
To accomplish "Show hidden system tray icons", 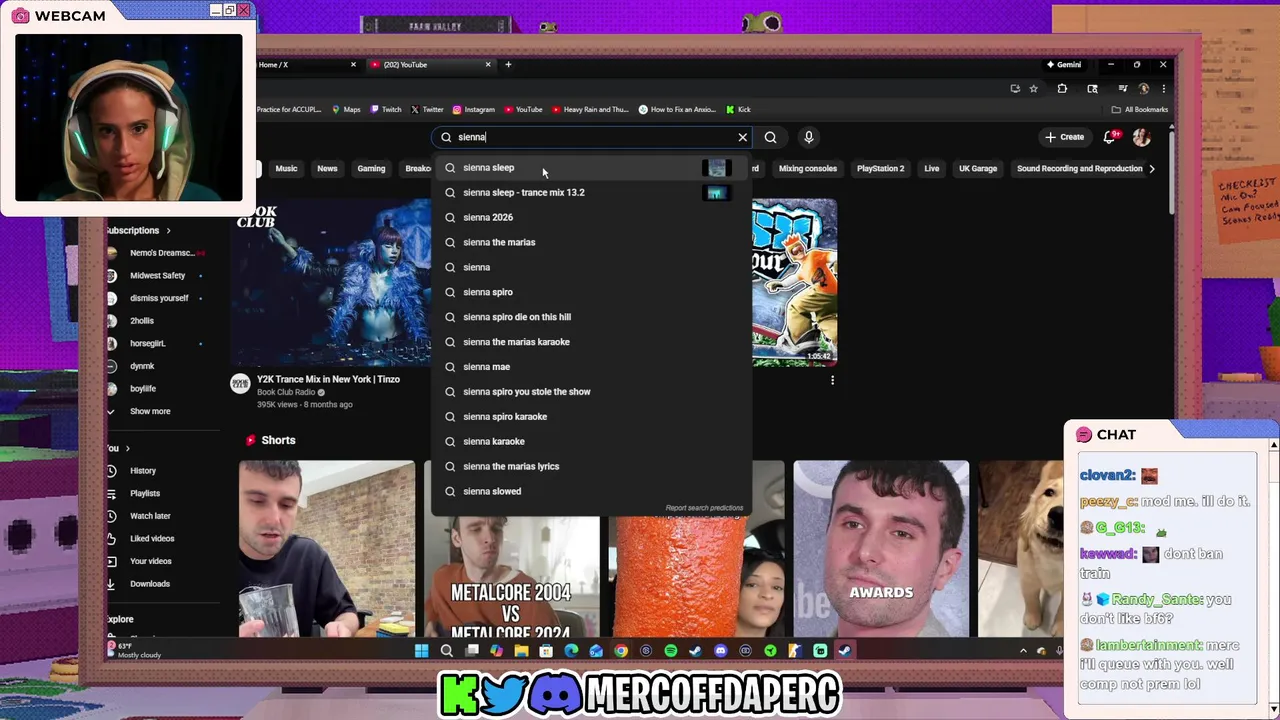I will (1022, 651).
